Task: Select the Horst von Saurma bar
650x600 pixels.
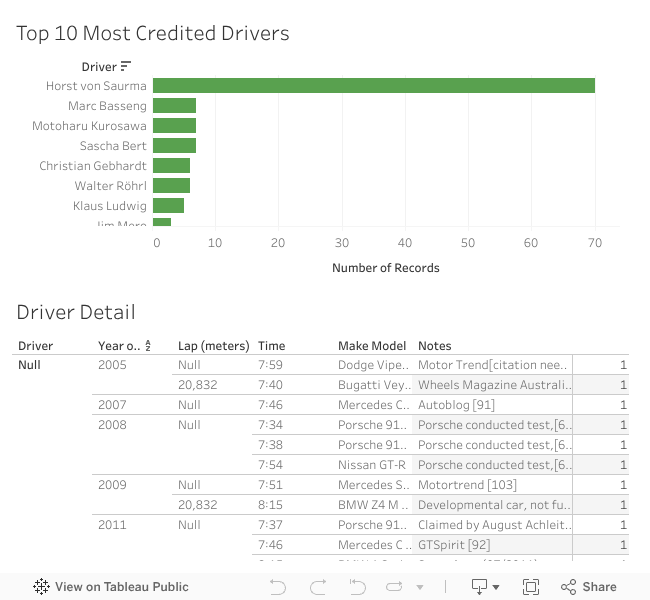Action: 373,86
